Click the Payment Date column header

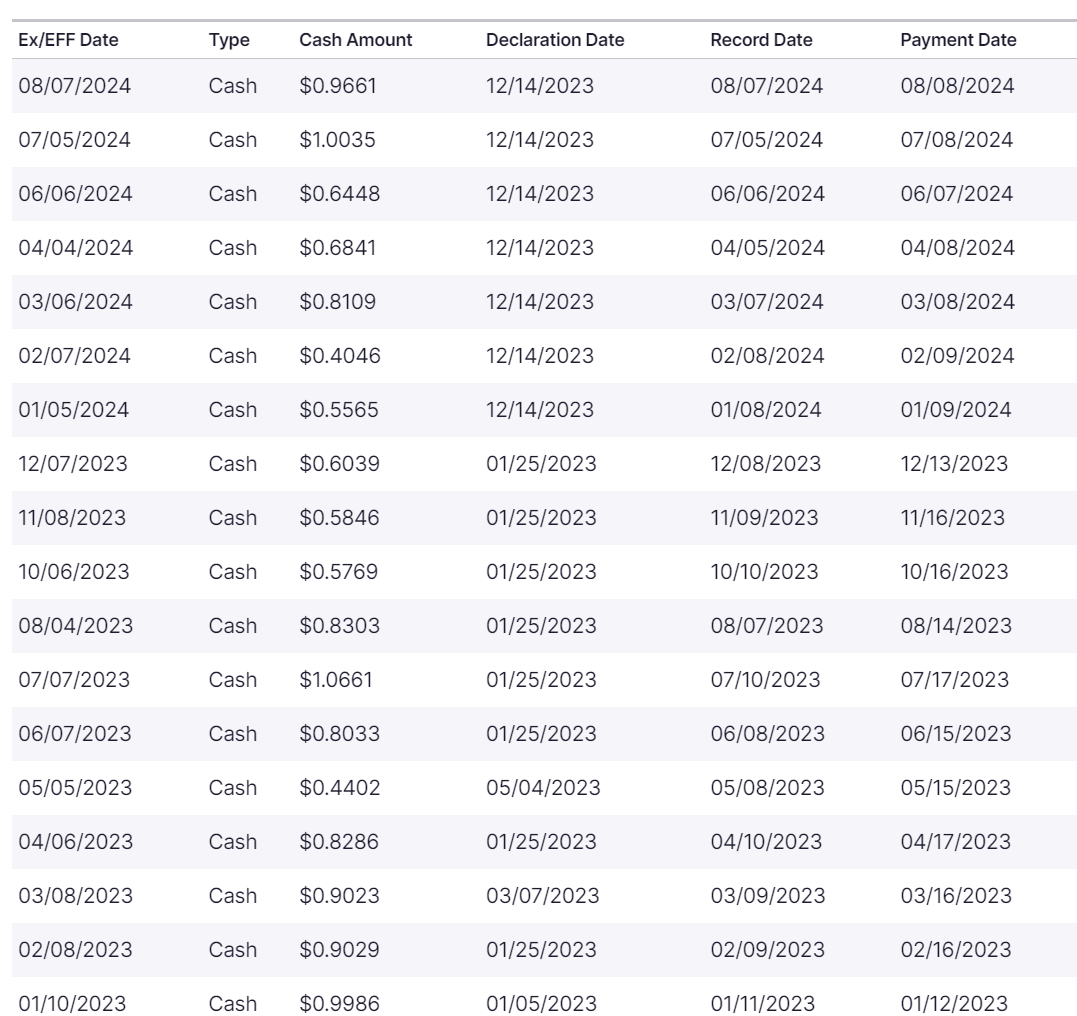[958, 40]
